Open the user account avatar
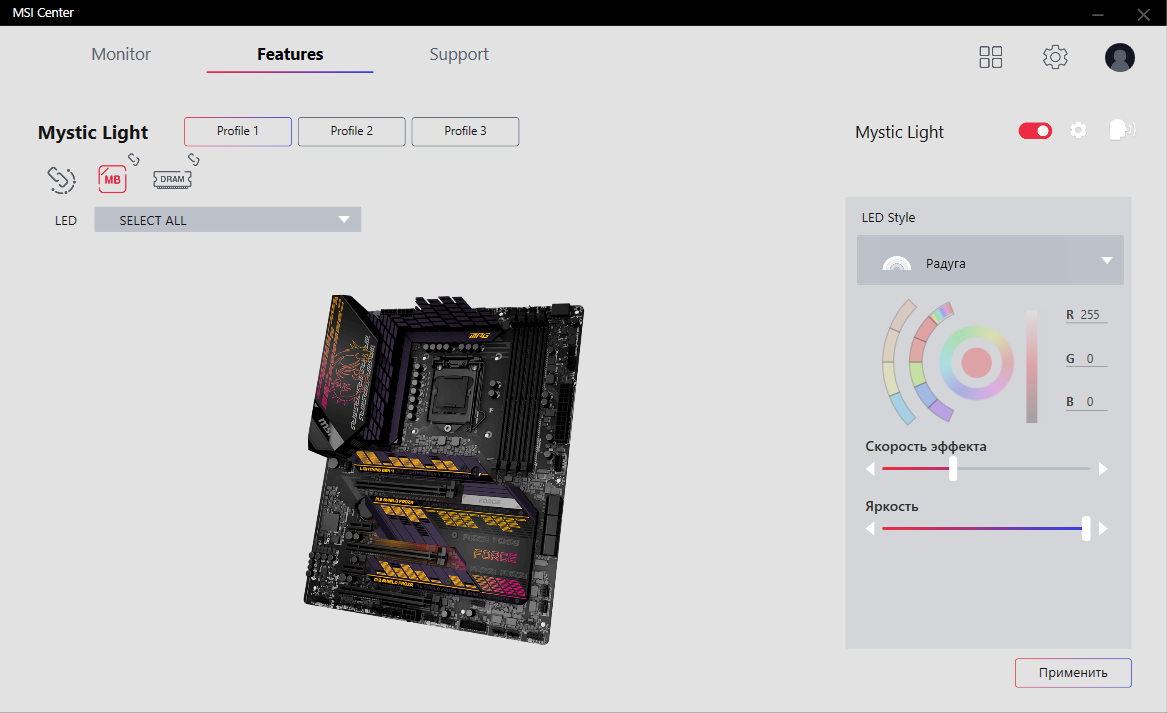The image size is (1167, 713). pos(1119,57)
